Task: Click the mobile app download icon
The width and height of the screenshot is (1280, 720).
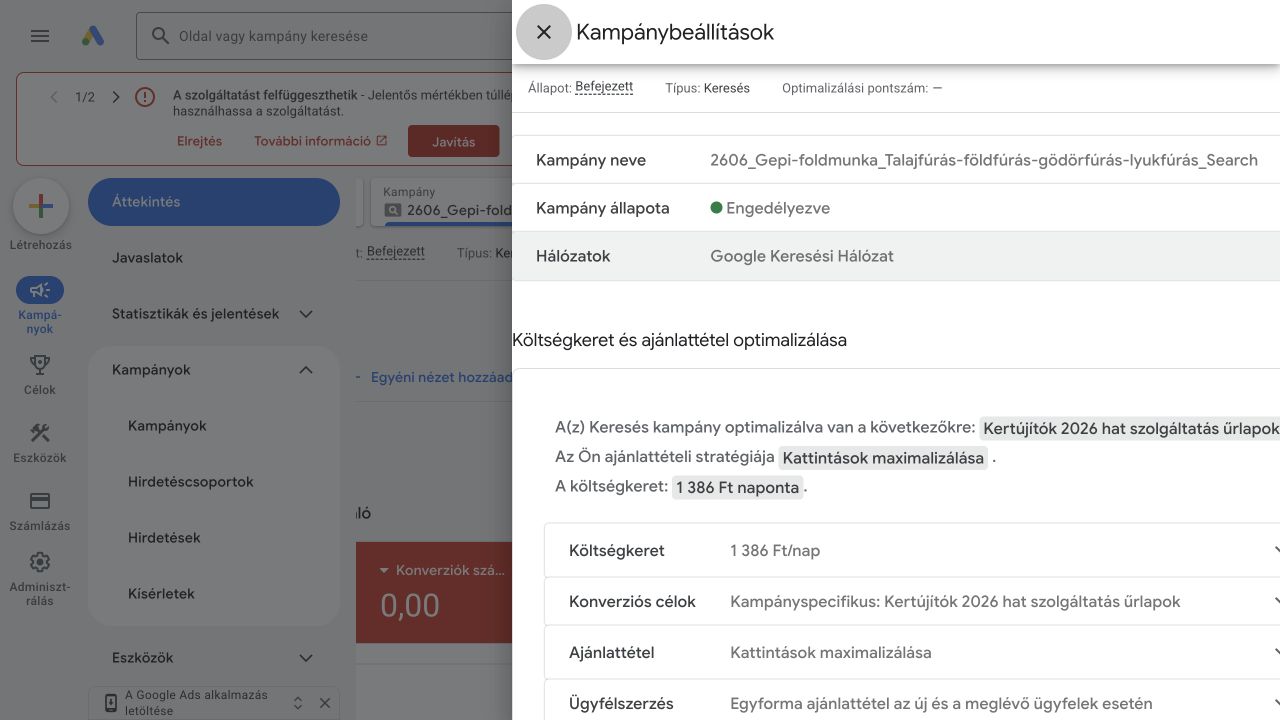Action: 110,703
